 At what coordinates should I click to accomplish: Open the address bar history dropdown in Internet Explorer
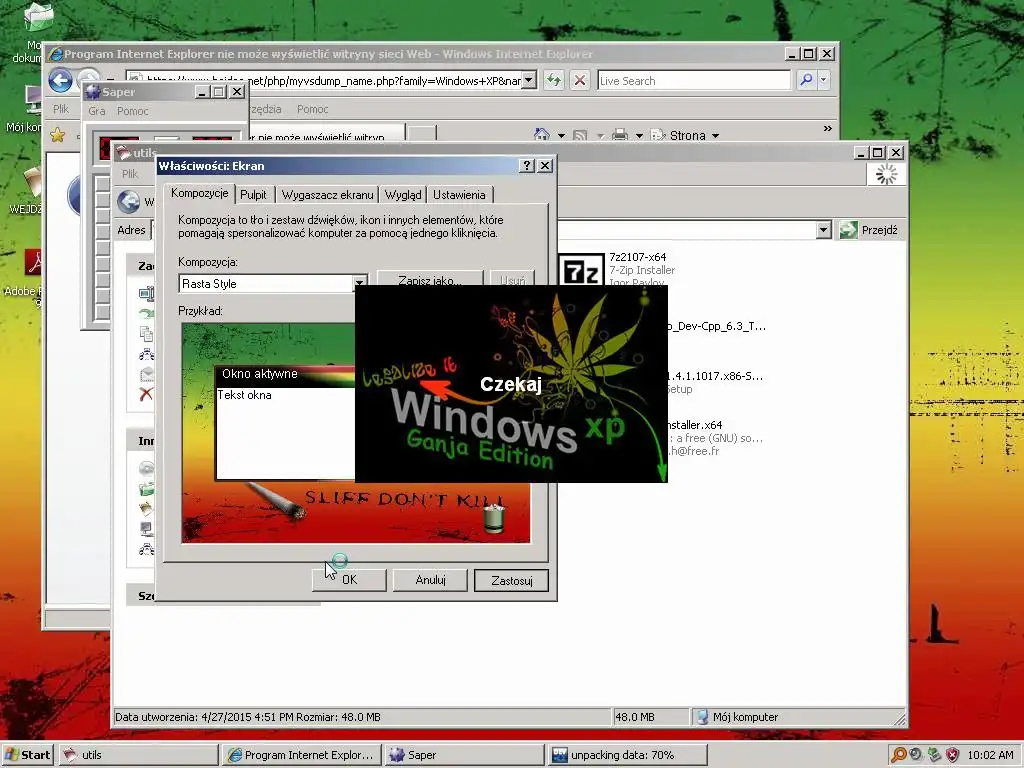tap(530, 80)
